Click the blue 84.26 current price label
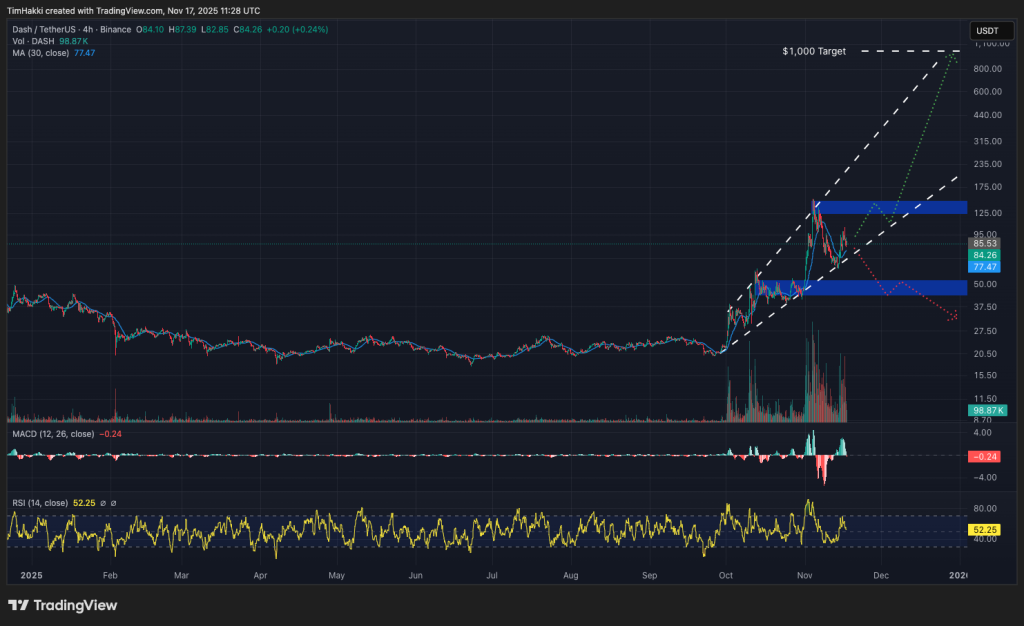This screenshot has width=1024, height=626. tap(984, 255)
